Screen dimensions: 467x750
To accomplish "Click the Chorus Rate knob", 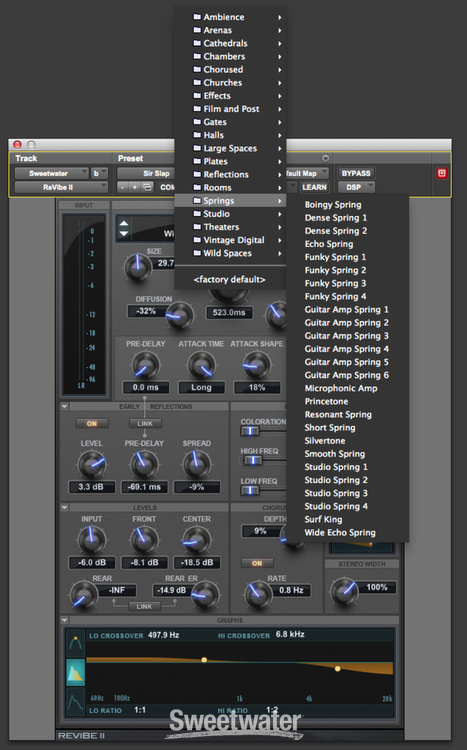I will tap(258, 596).
